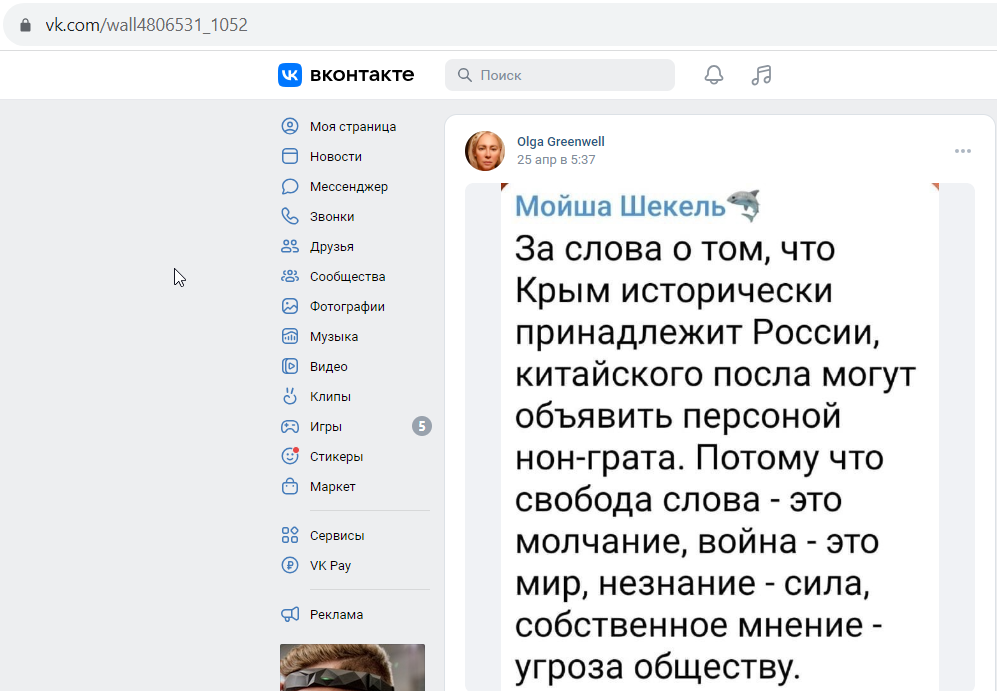This screenshot has height=691, width=997.
Task: Click the VK logo icon
Action: [x=290, y=75]
